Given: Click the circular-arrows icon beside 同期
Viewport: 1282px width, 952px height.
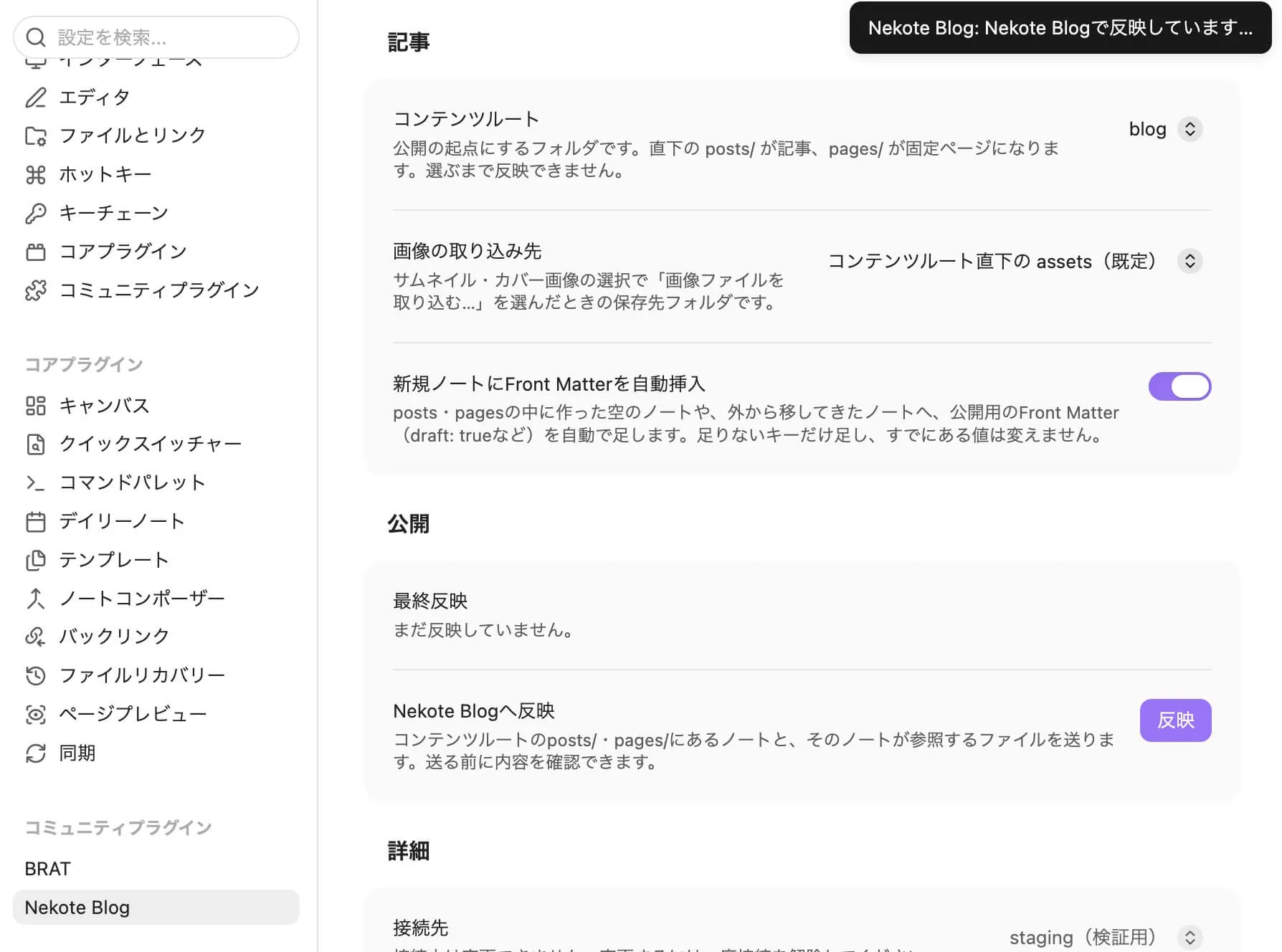Looking at the screenshot, I should click(36, 753).
